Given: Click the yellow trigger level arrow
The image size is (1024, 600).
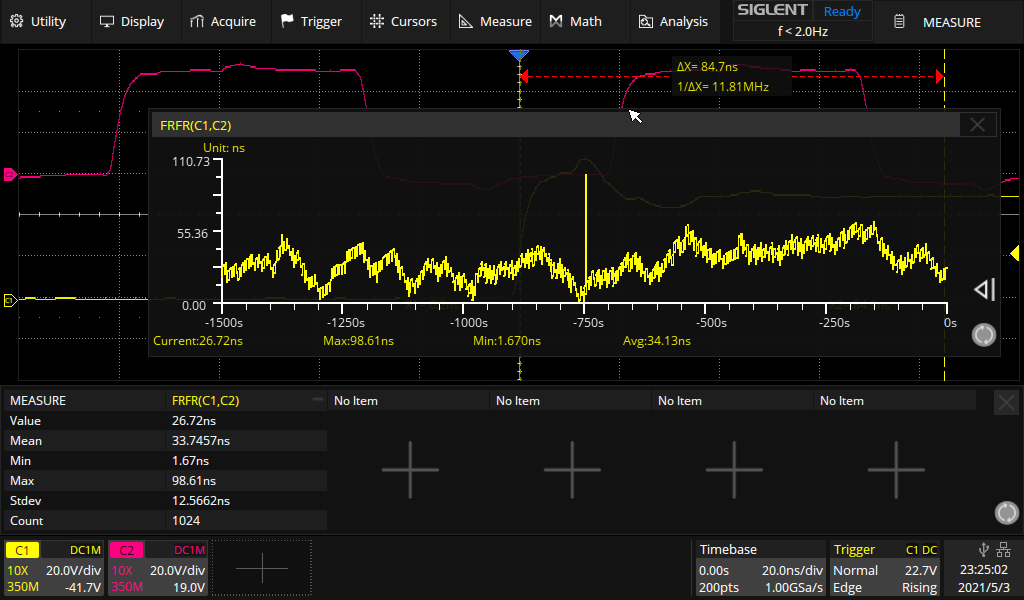Looking at the screenshot, I should 1015,253.
